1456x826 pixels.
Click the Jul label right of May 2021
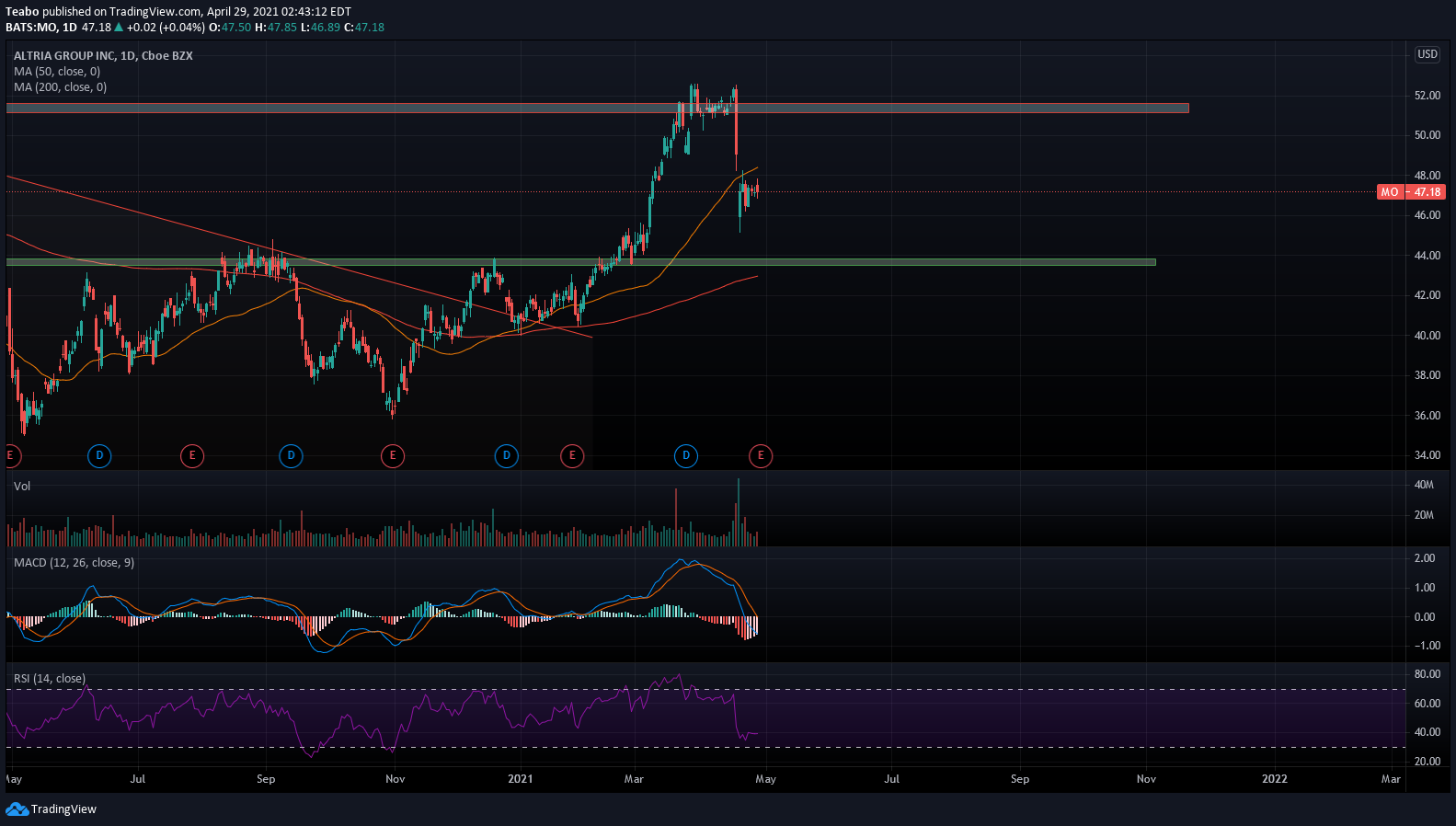point(891,779)
